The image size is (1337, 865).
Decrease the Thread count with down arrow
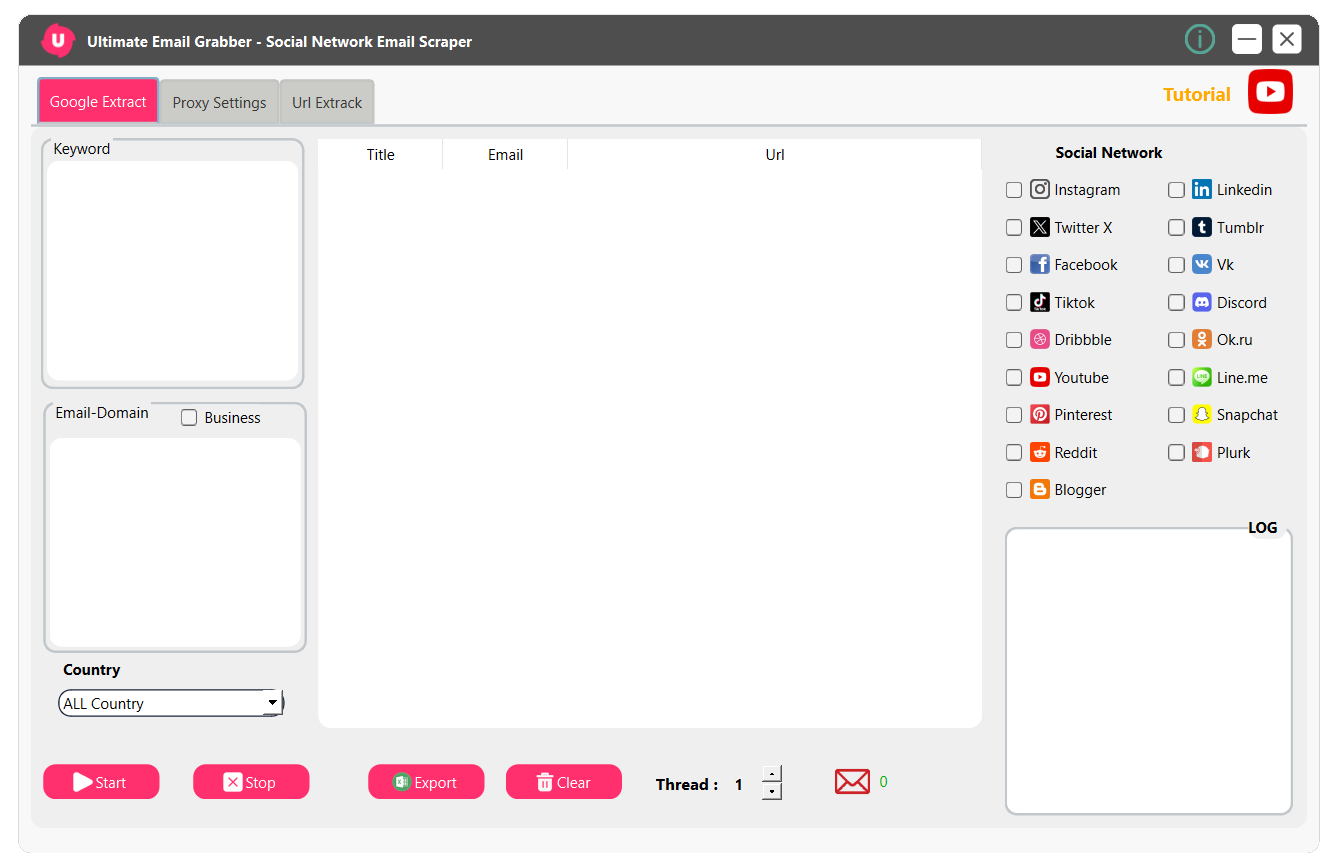click(772, 791)
